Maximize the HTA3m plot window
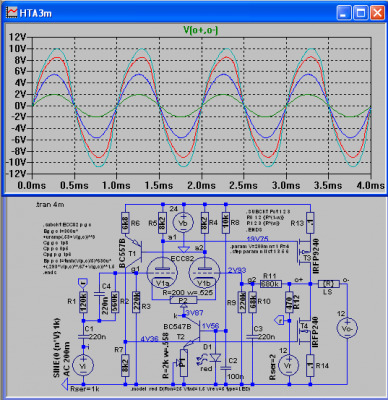 coord(361,13)
